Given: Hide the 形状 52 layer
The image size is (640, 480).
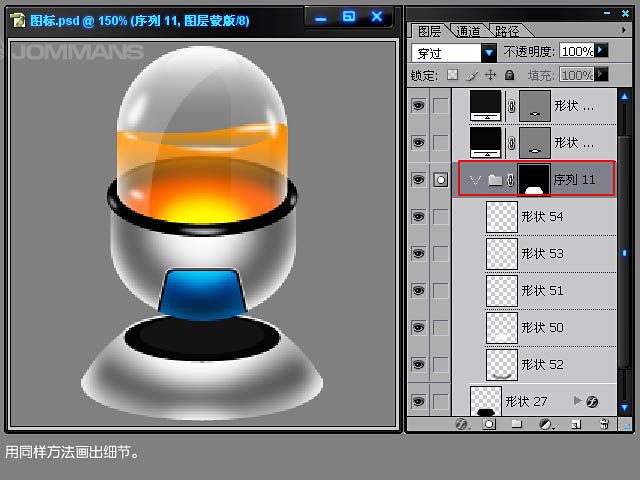Looking at the screenshot, I should (418, 364).
